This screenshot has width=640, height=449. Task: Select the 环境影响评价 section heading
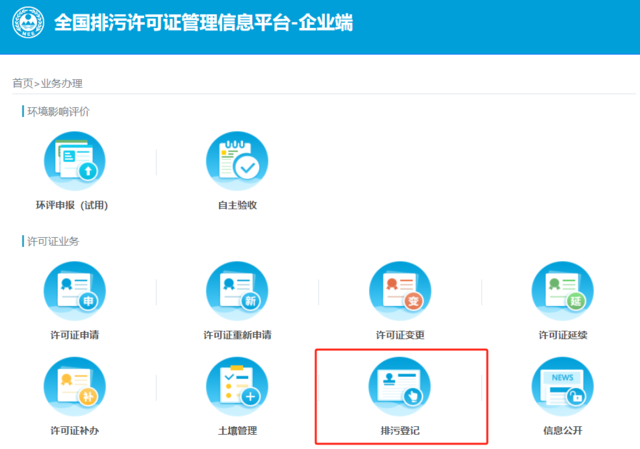(x=58, y=111)
